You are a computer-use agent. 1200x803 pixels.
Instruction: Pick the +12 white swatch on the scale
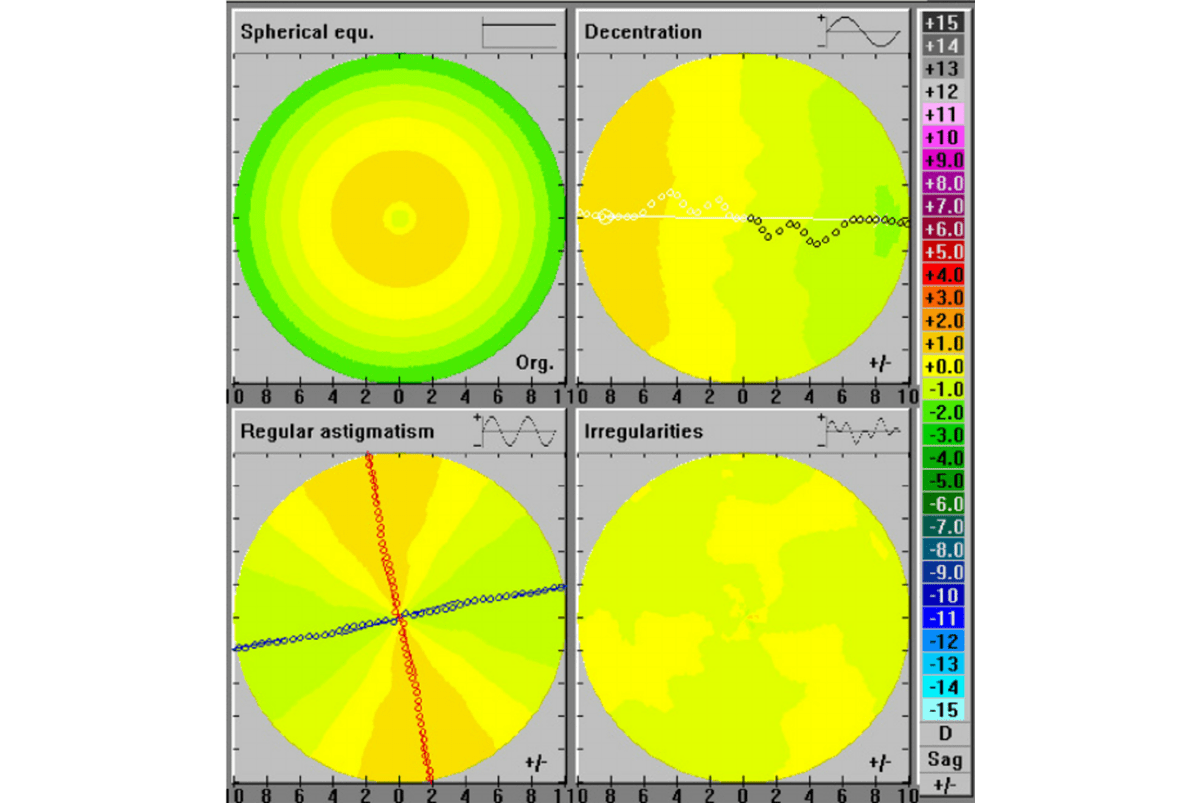coord(943,91)
